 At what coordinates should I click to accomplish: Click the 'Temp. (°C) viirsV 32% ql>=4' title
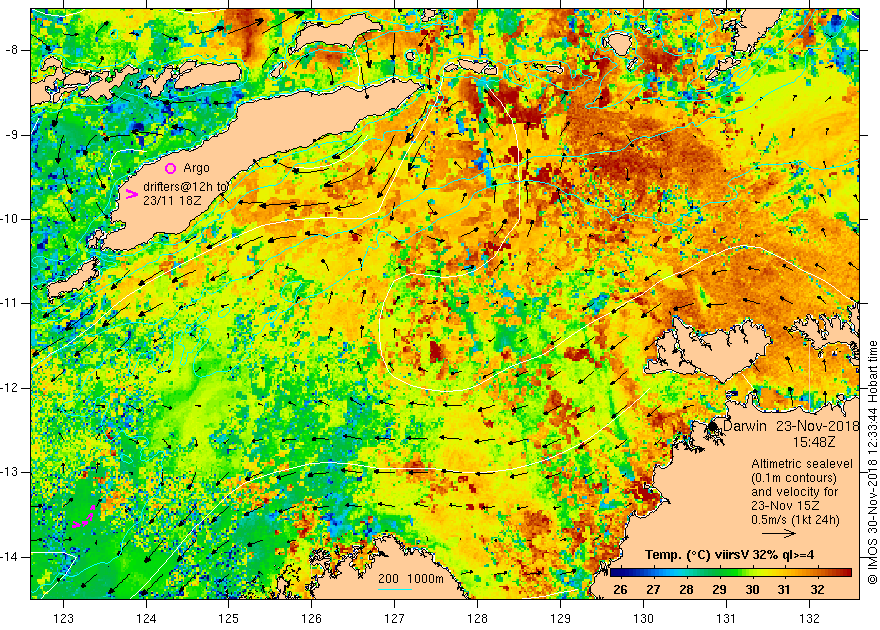(730, 555)
